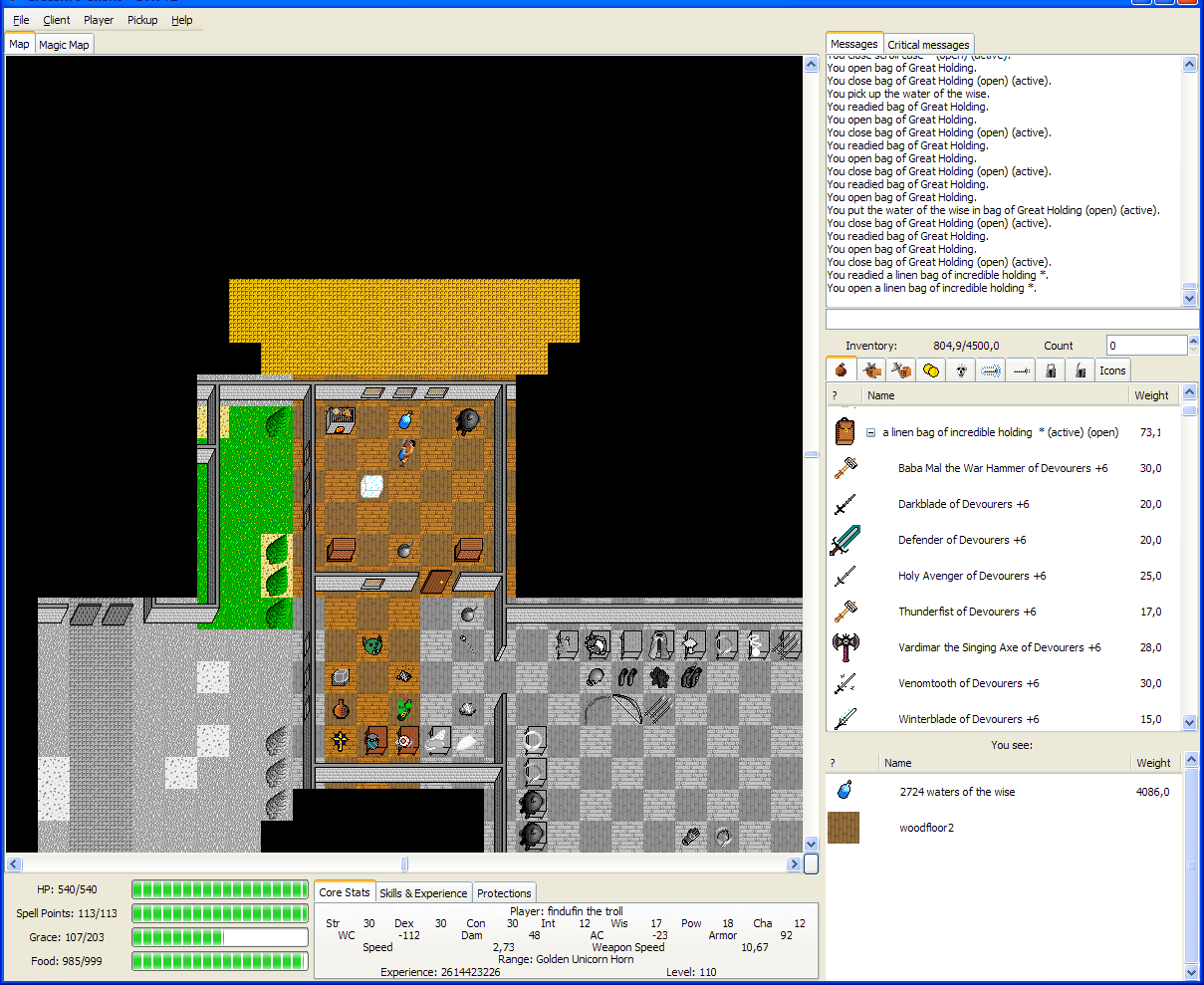Select the closed padlock locked-items tab
This screenshot has width=1204, height=985.
[x=1051, y=369]
